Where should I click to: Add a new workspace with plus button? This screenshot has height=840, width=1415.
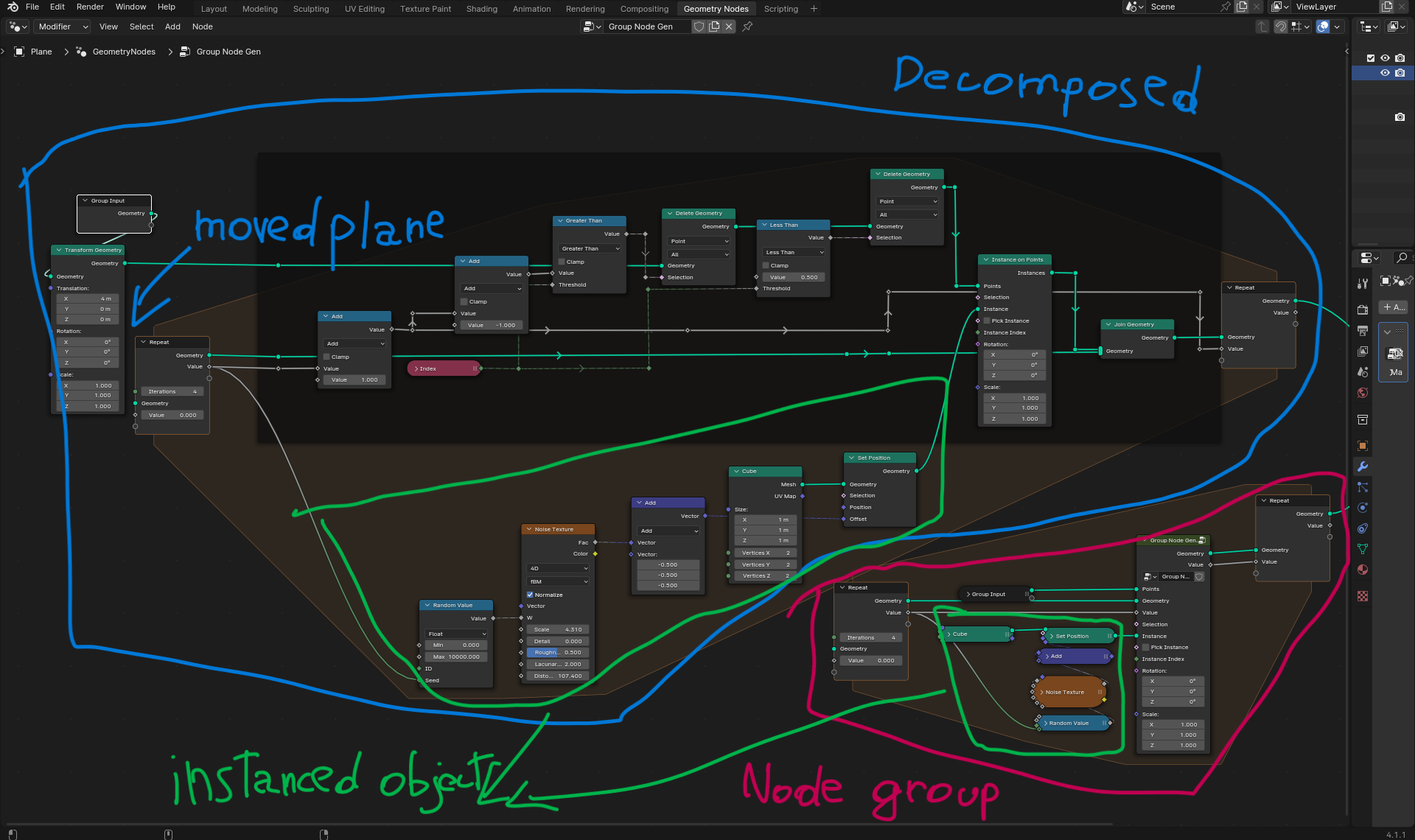pos(814,9)
